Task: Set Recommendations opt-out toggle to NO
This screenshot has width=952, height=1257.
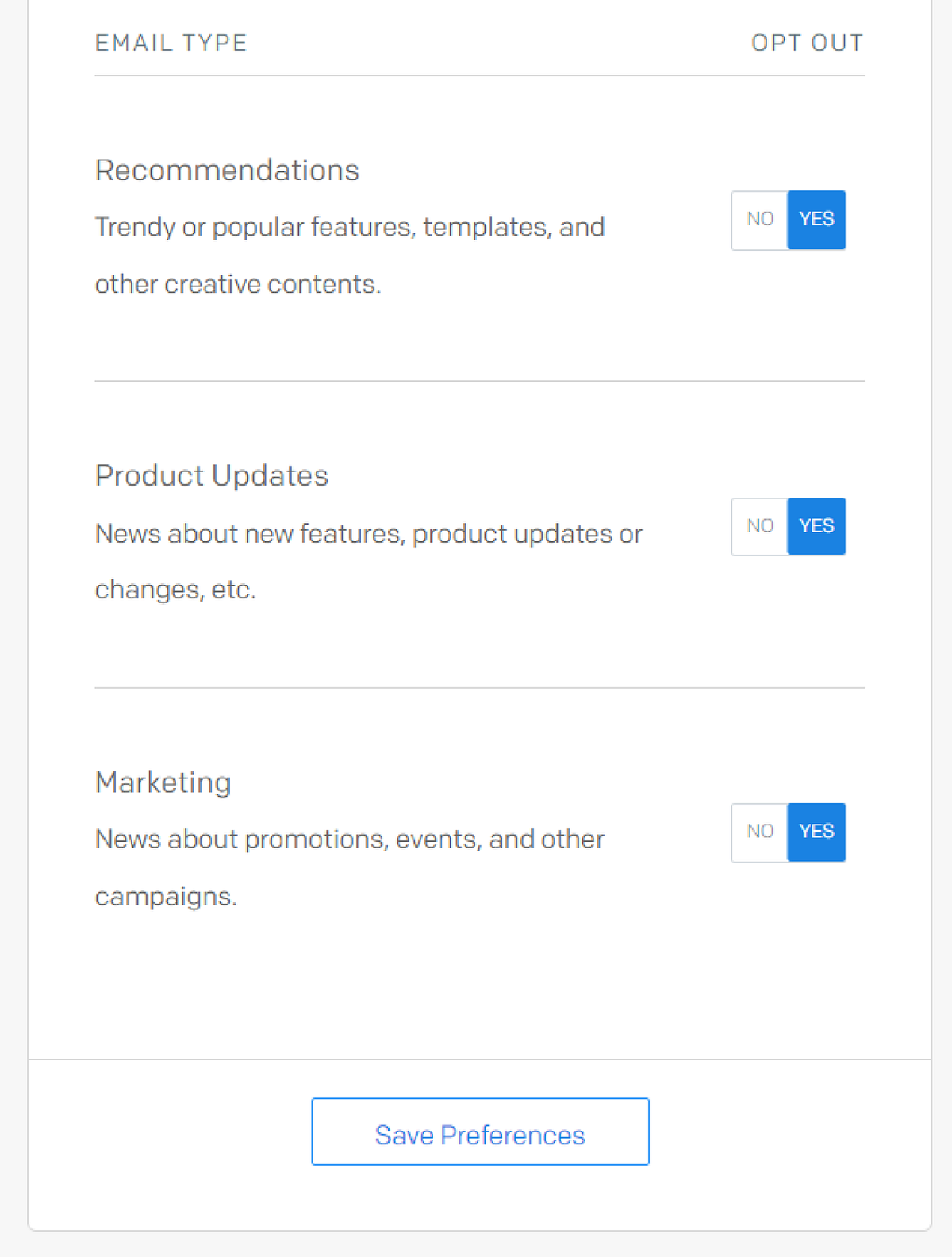Action: pyautogui.click(x=759, y=220)
